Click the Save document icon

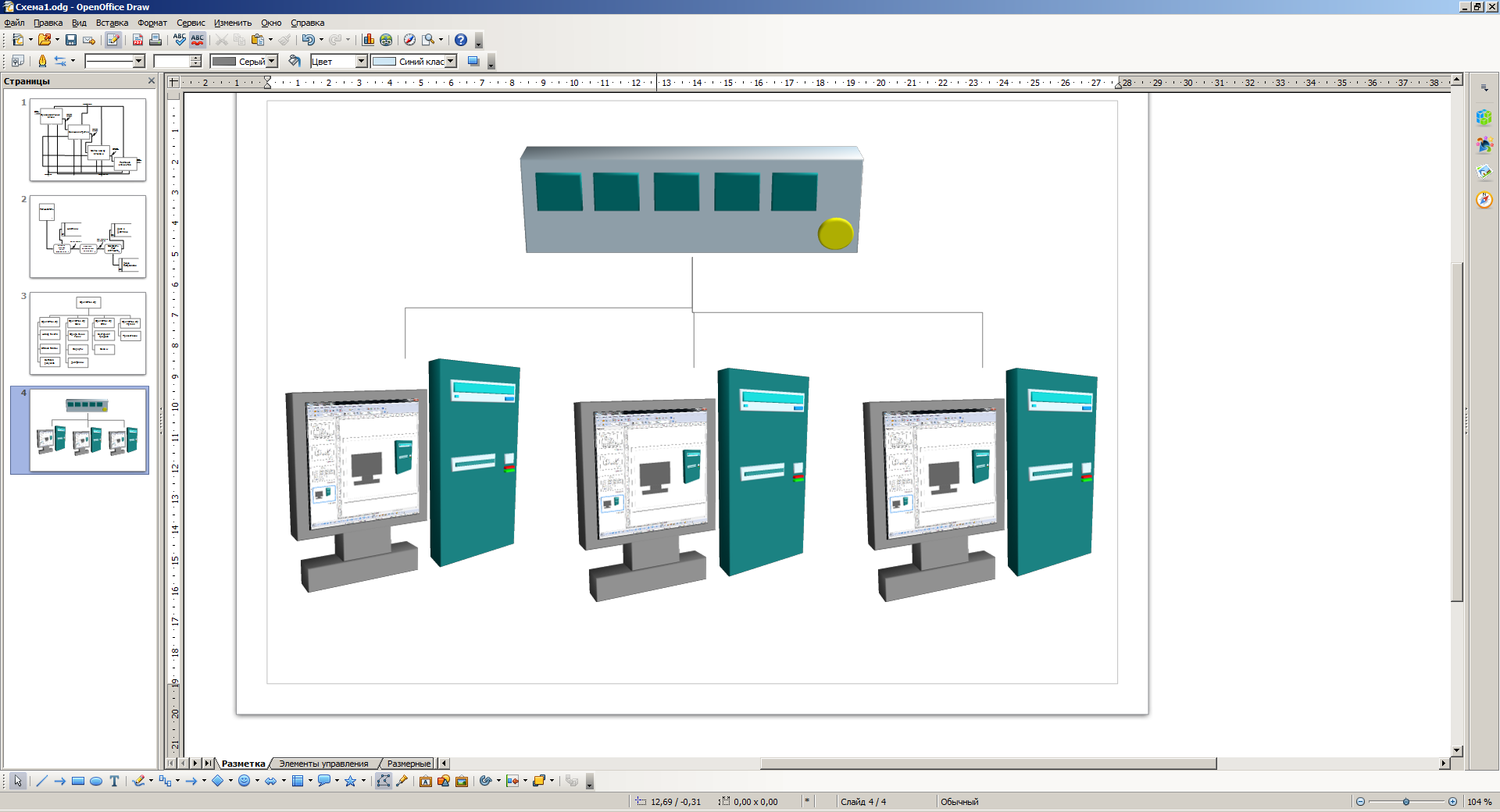coord(71,40)
